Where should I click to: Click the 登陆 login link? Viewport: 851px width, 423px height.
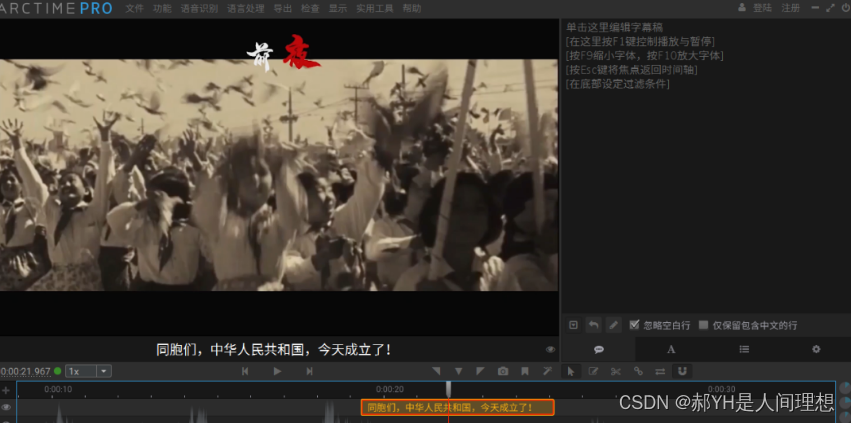pyautogui.click(x=762, y=8)
